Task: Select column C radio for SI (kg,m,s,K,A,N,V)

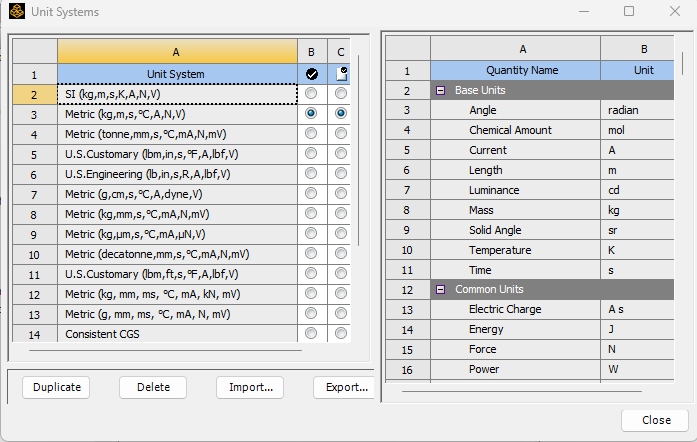Action: [x=341, y=93]
